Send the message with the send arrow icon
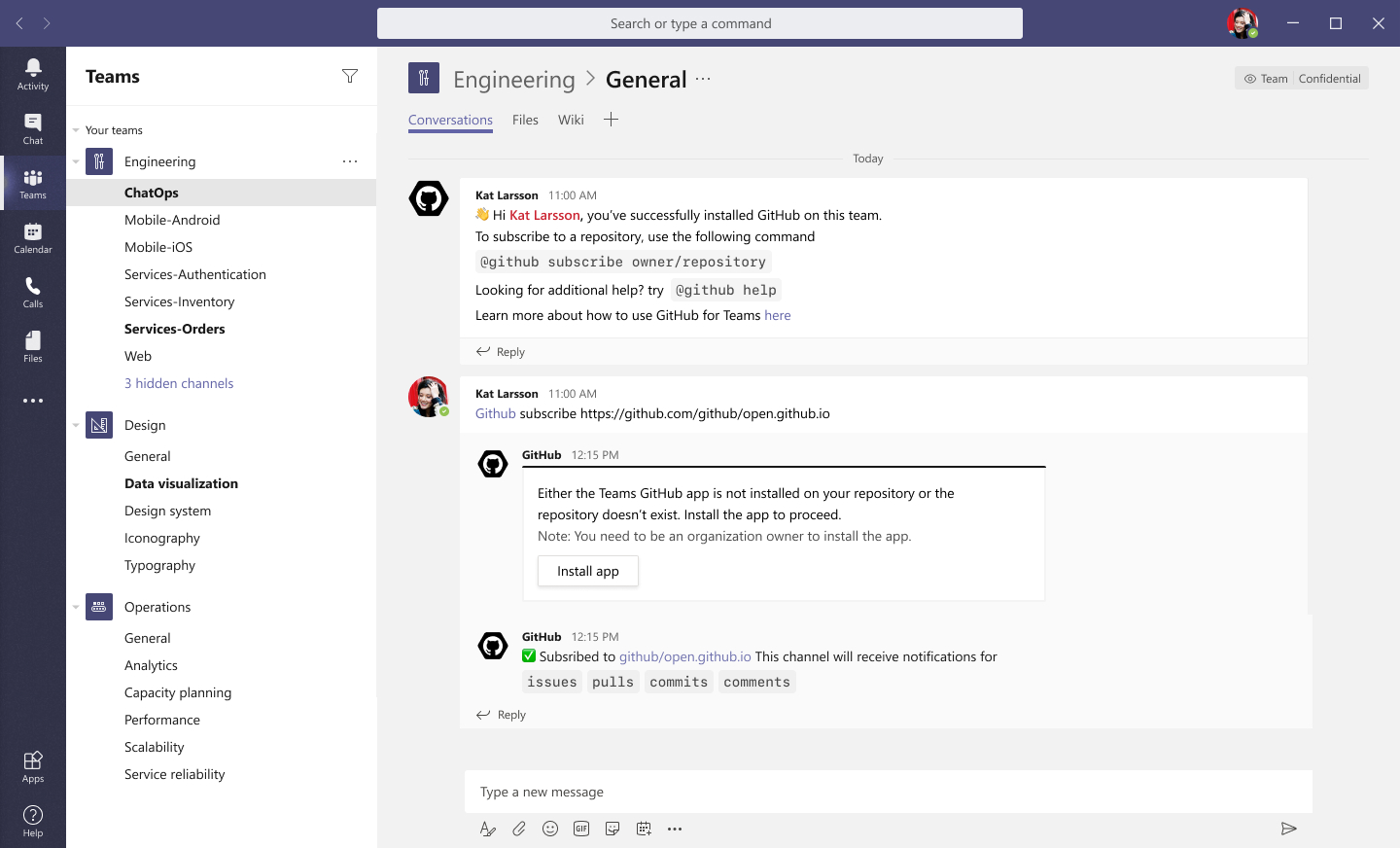Viewport: 1400px width, 848px height. click(x=1289, y=829)
